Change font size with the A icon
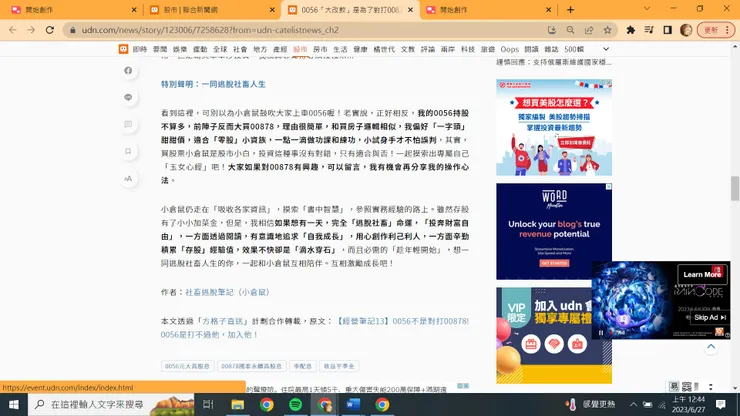 [128, 178]
